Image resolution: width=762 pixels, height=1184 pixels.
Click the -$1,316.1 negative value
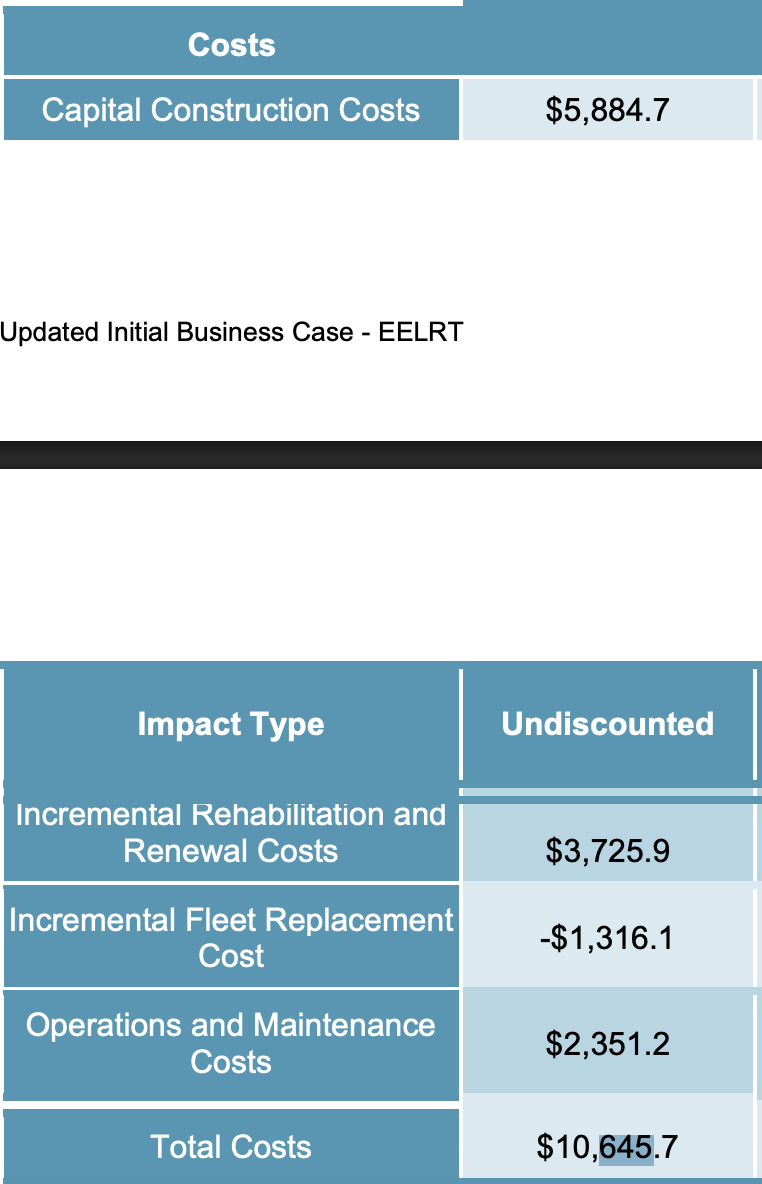(x=607, y=938)
